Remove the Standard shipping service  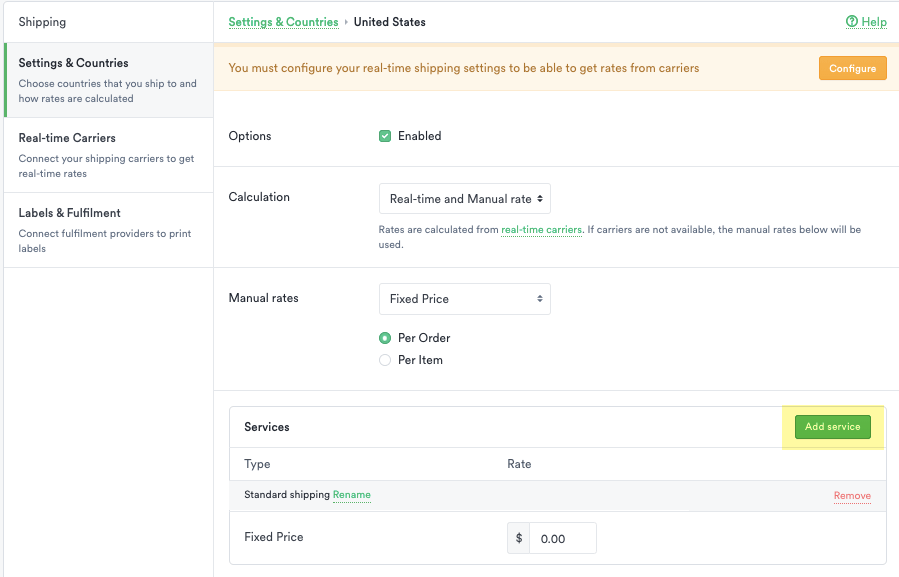coord(852,496)
